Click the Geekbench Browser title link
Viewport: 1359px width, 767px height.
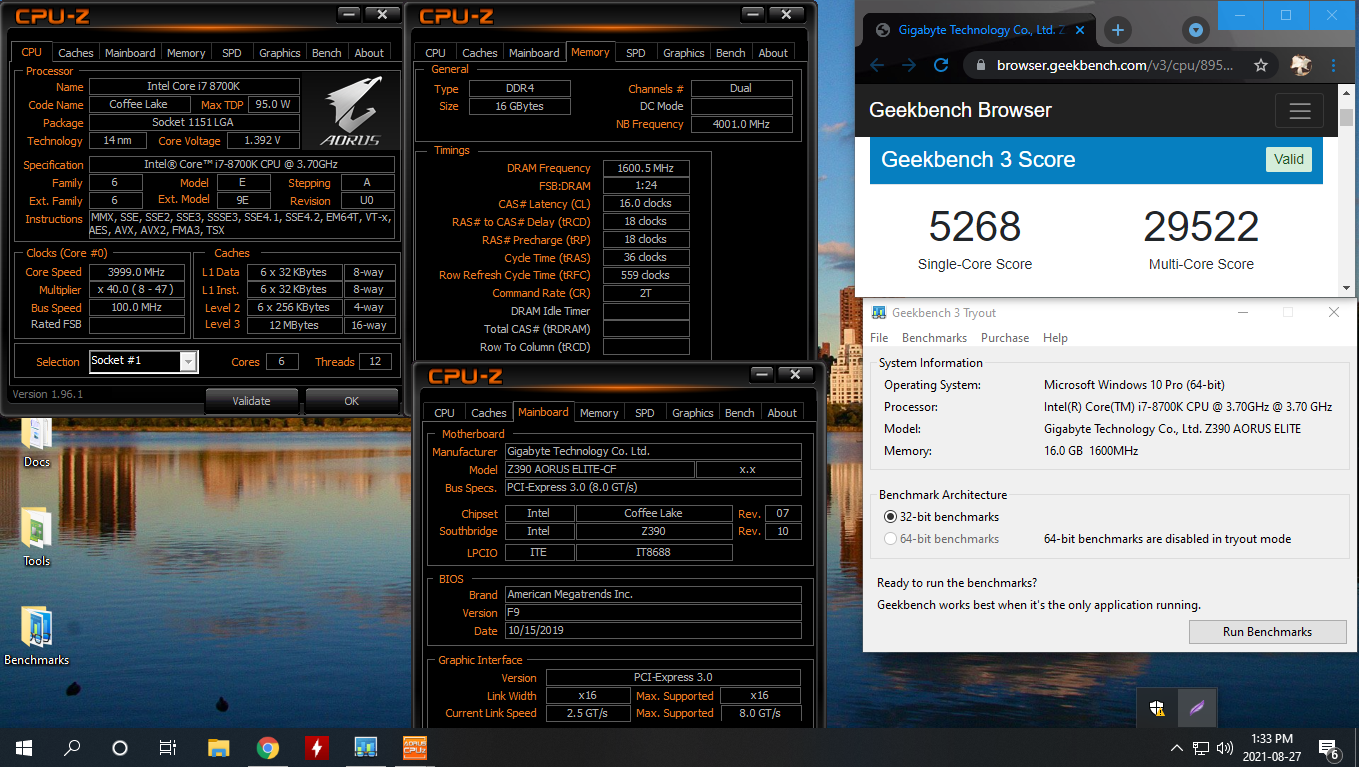pos(960,110)
